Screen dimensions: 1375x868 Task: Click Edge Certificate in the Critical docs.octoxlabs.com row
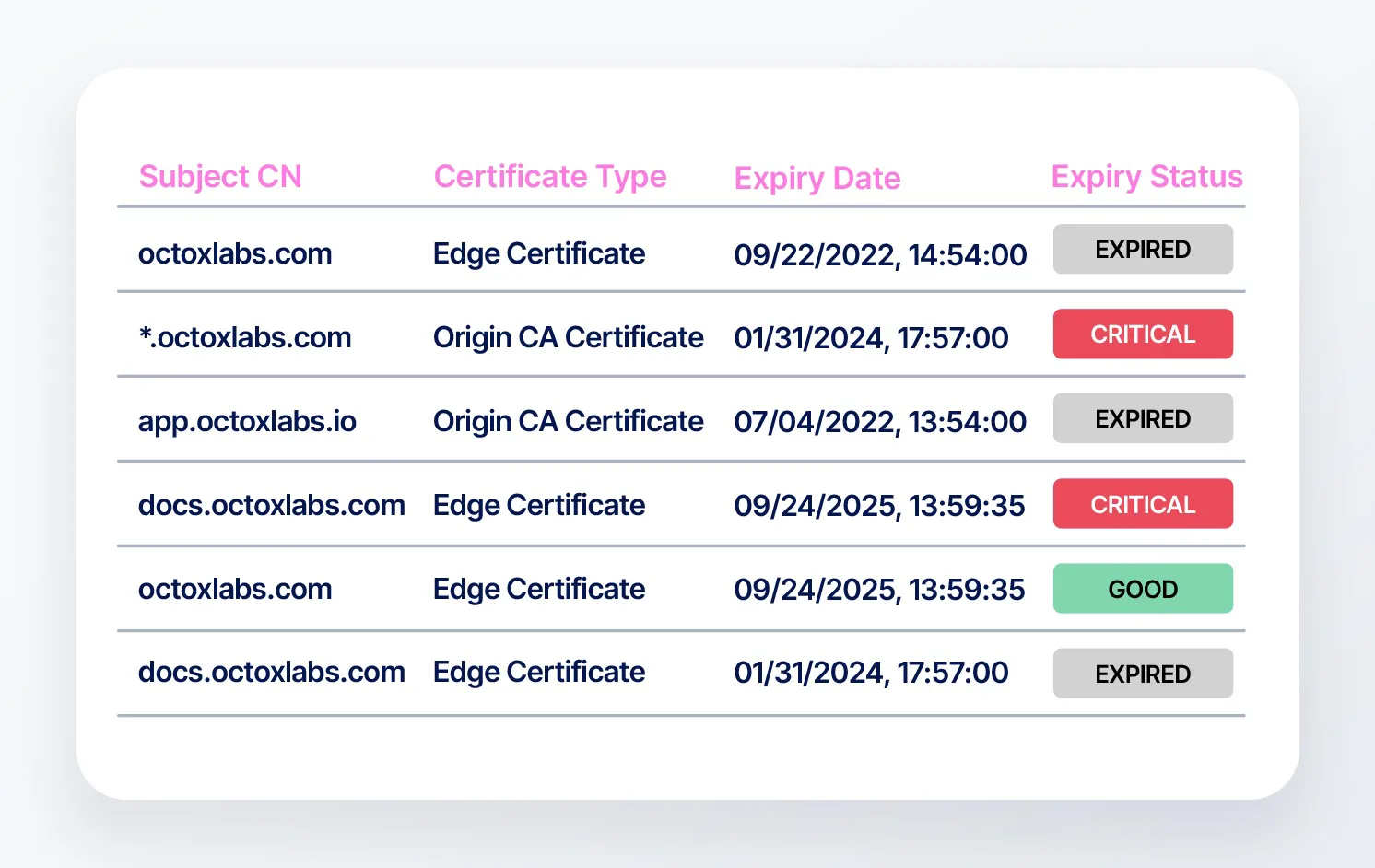539,505
